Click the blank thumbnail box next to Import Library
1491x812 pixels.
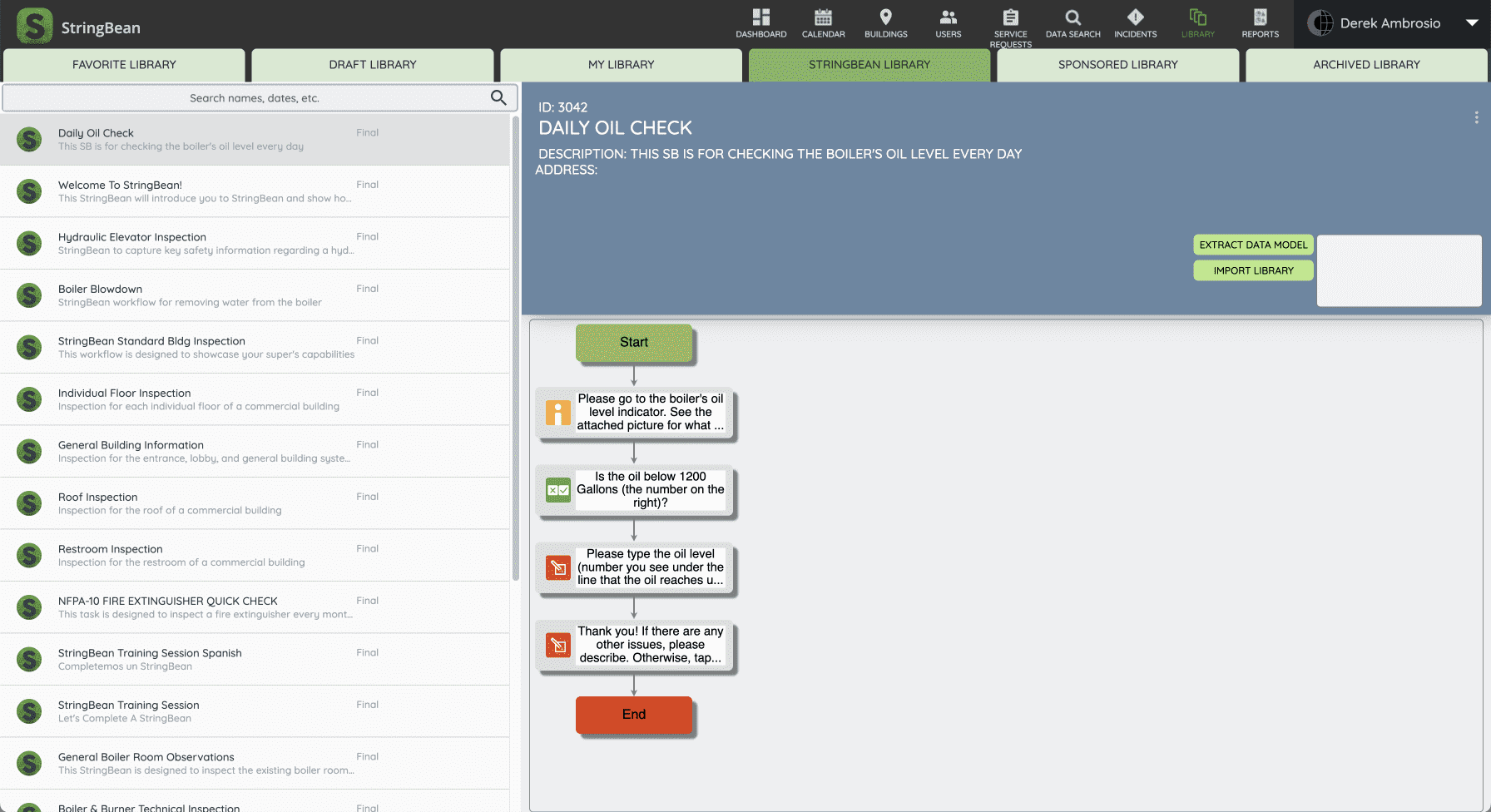click(1399, 270)
